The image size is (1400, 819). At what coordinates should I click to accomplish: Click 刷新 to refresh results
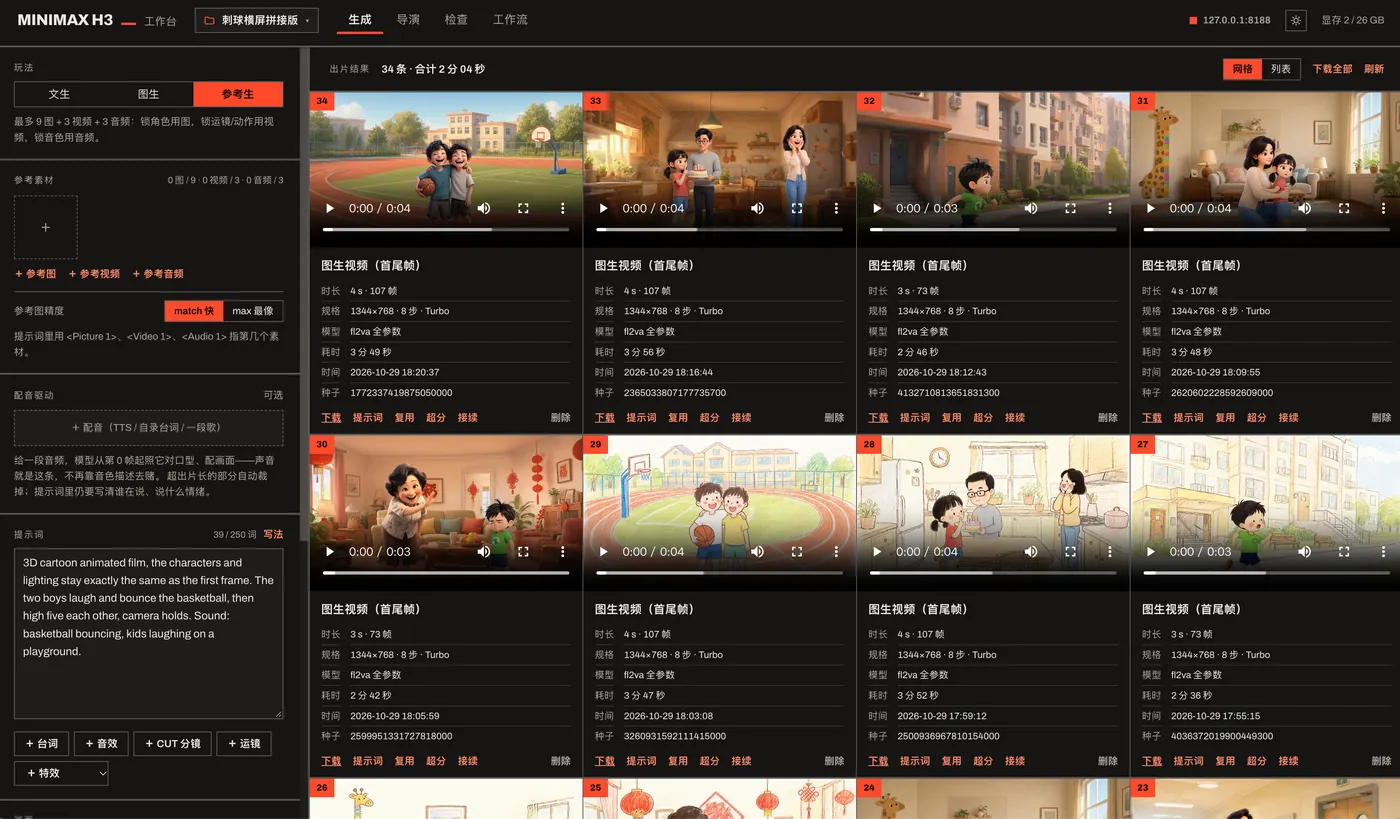[1374, 69]
